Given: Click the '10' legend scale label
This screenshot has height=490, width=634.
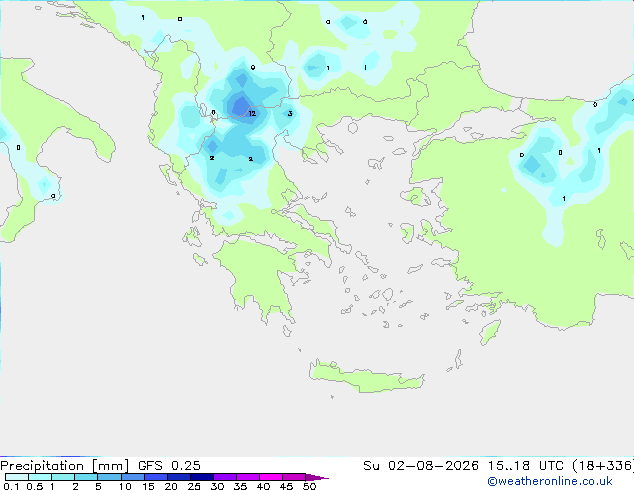Looking at the screenshot, I should [x=125, y=486].
